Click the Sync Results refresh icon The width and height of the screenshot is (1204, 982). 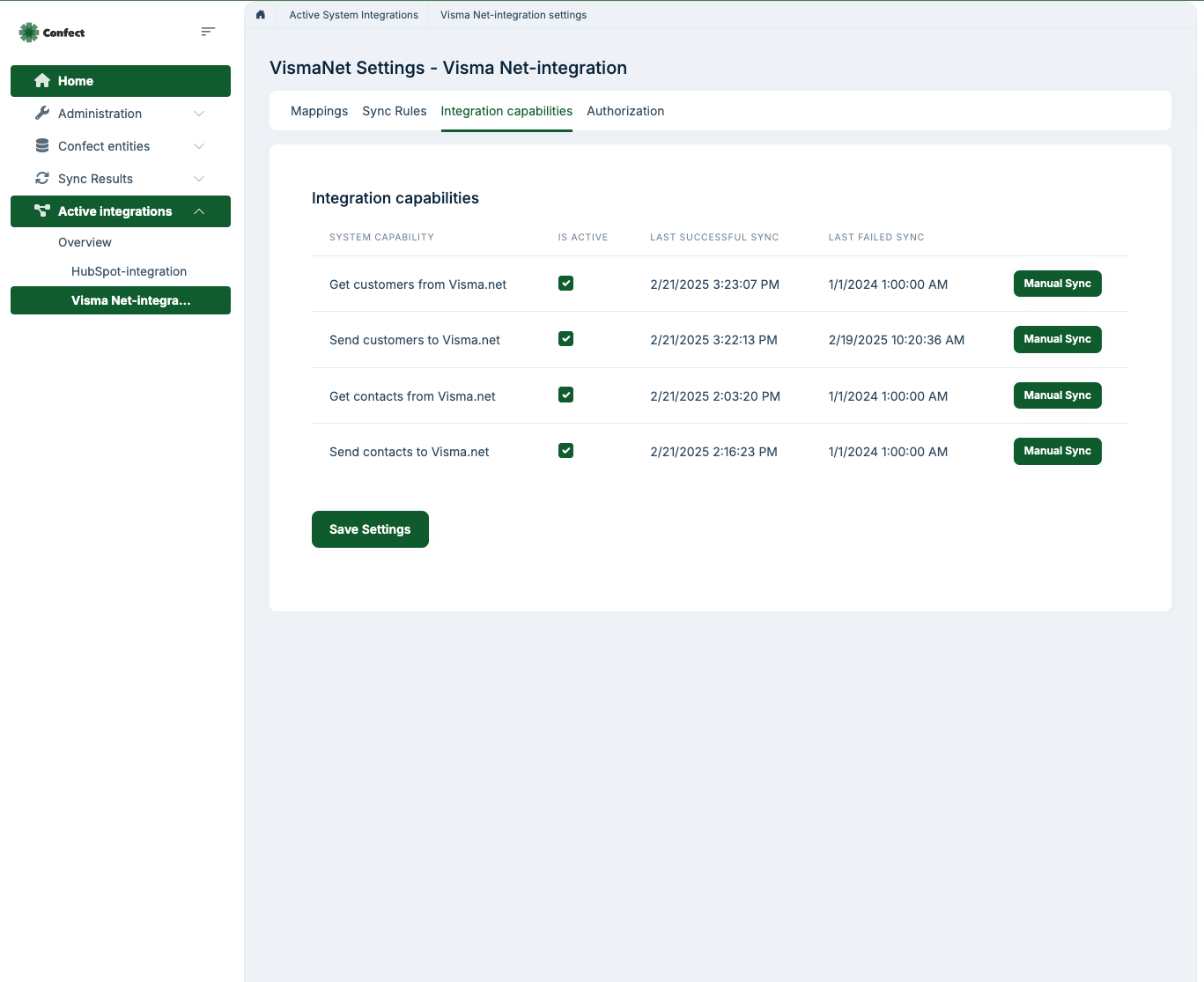(x=42, y=179)
